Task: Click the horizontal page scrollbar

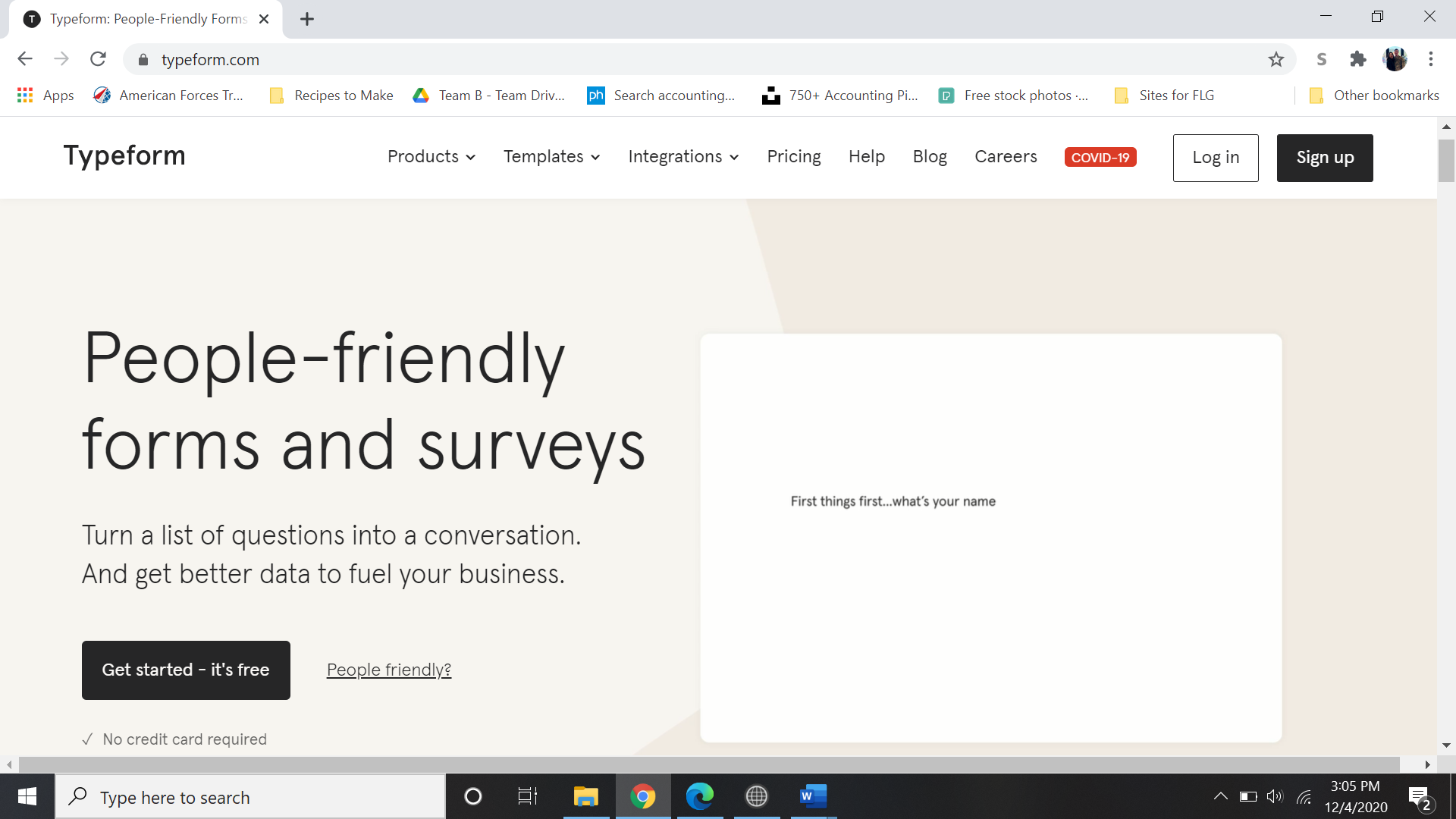Action: (709, 764)
